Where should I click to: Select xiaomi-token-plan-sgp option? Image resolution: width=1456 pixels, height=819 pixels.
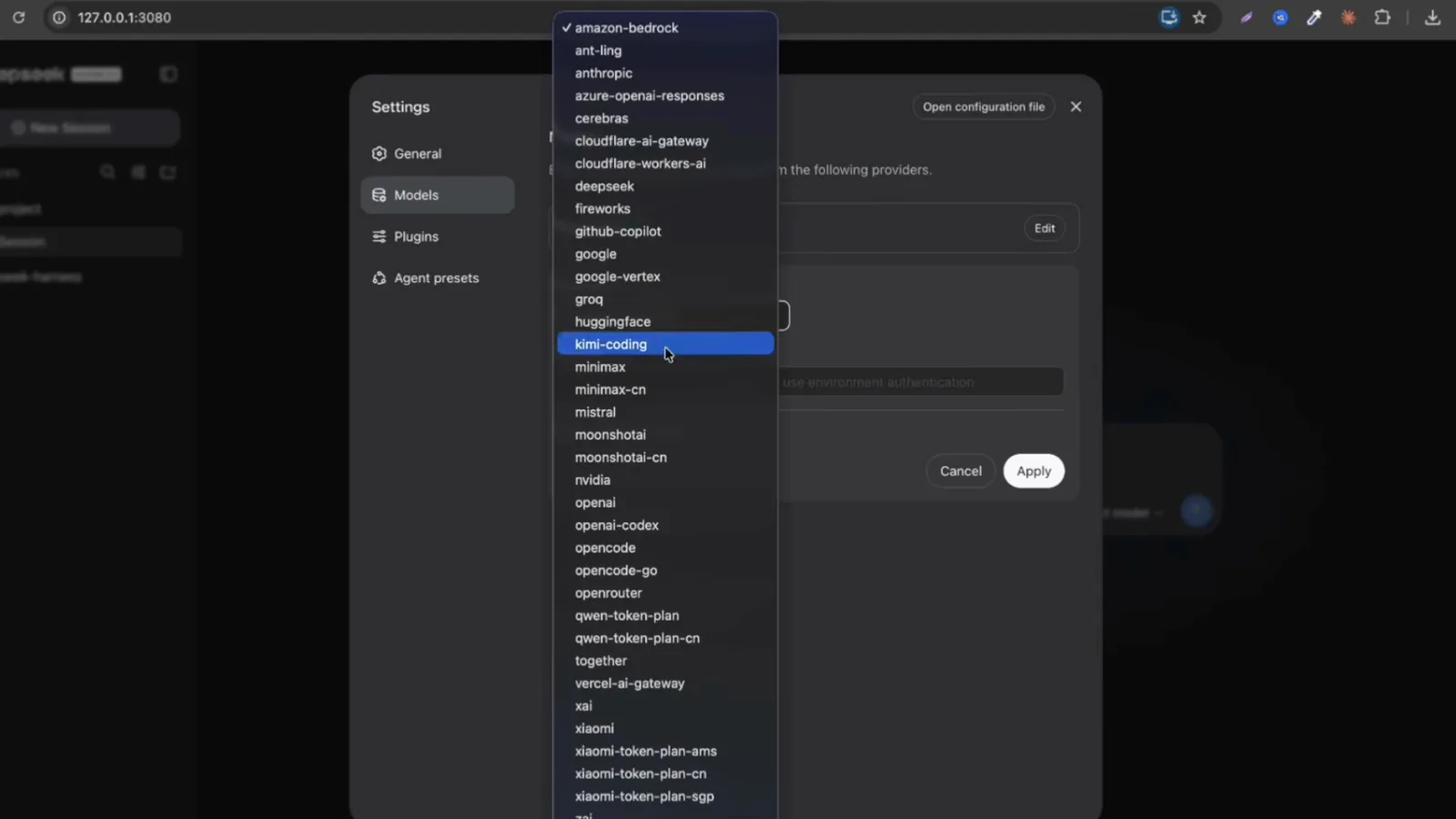tap(665, 796)
